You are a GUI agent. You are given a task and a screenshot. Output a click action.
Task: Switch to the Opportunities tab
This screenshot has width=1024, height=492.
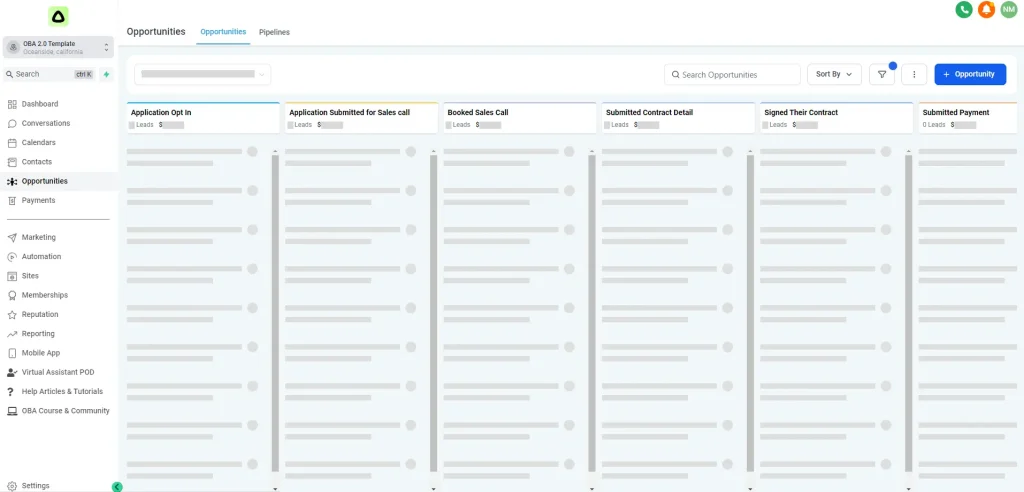223,32
